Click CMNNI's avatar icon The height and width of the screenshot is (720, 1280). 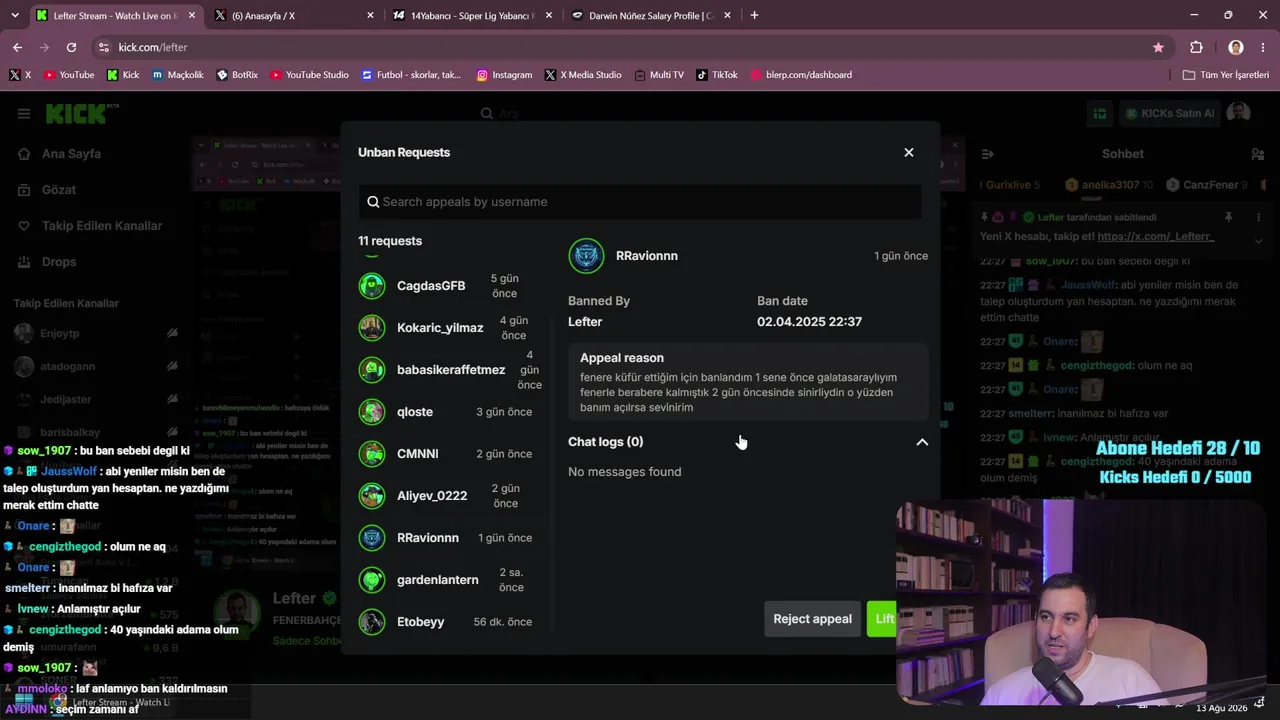tap(372, 454)
